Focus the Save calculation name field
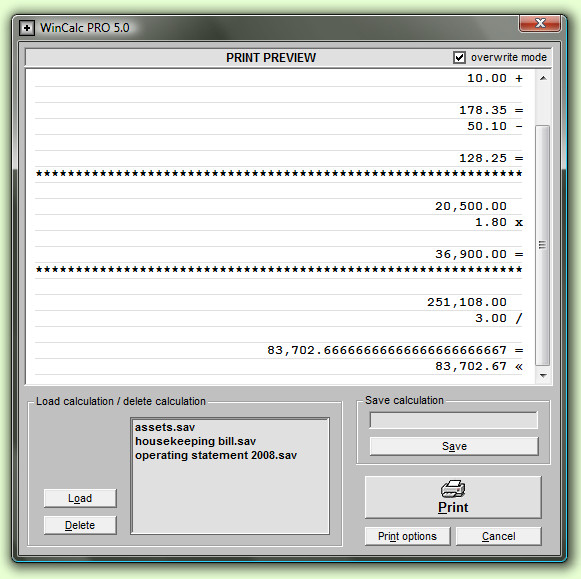This screenshot has height=579, width=581. (x=454, y=420)
